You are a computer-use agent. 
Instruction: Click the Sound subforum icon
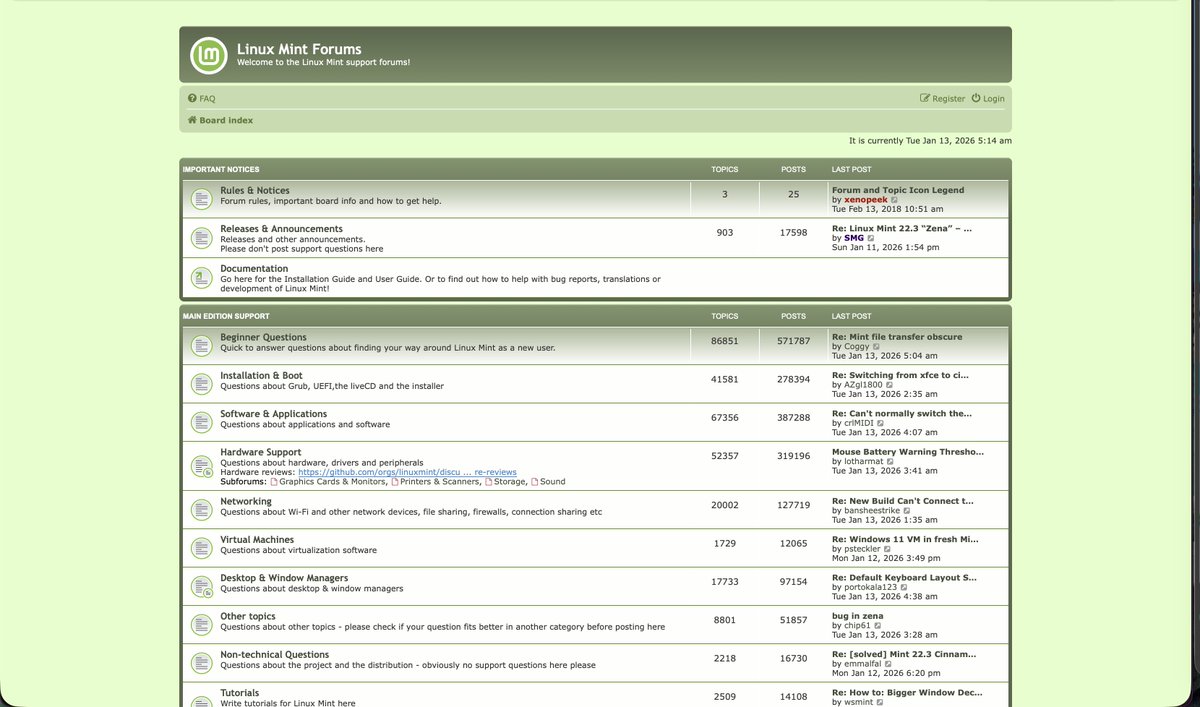click(534, 482)
